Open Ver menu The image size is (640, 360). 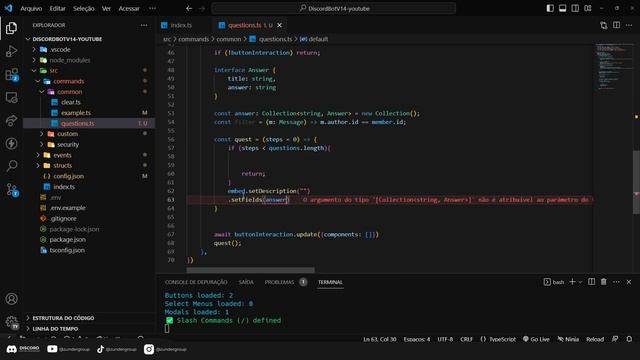coord(106,8)
